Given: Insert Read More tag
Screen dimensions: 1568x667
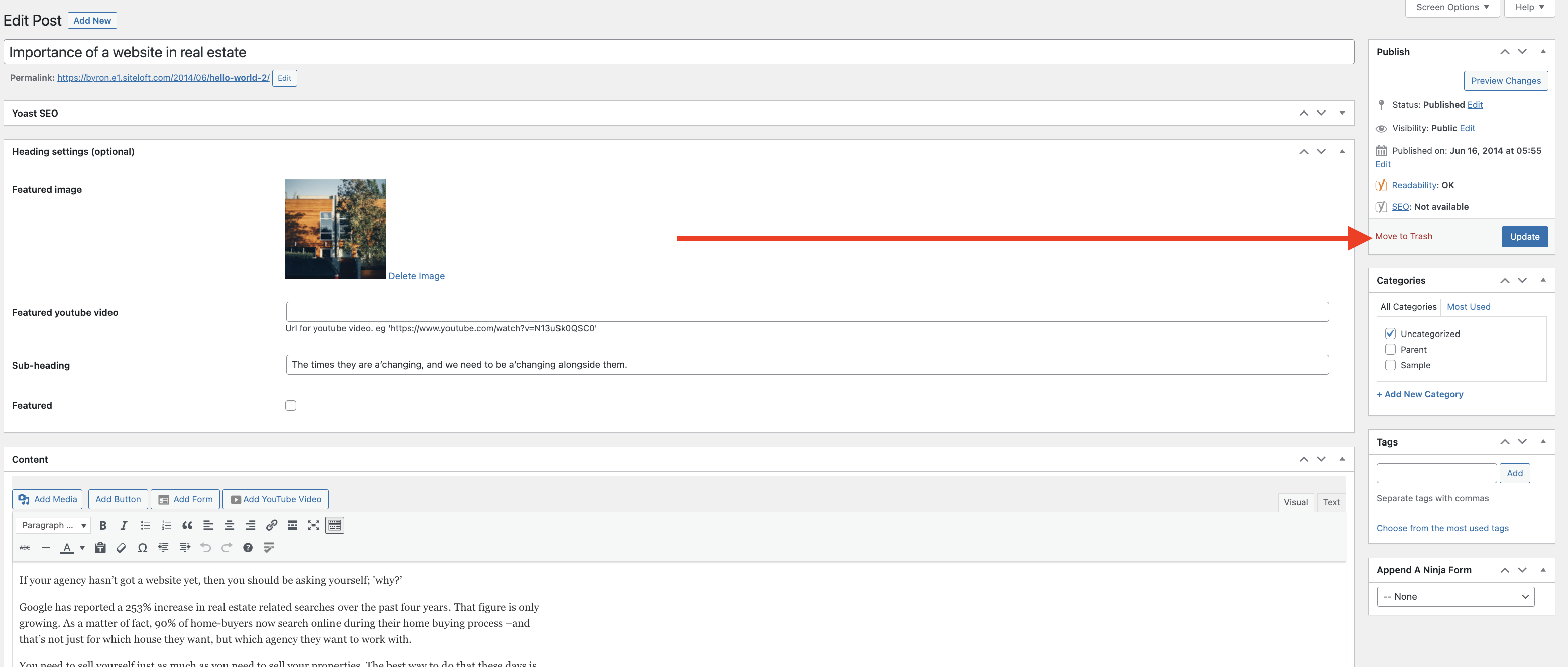Looking at the screenshot, I should [293, 525].
